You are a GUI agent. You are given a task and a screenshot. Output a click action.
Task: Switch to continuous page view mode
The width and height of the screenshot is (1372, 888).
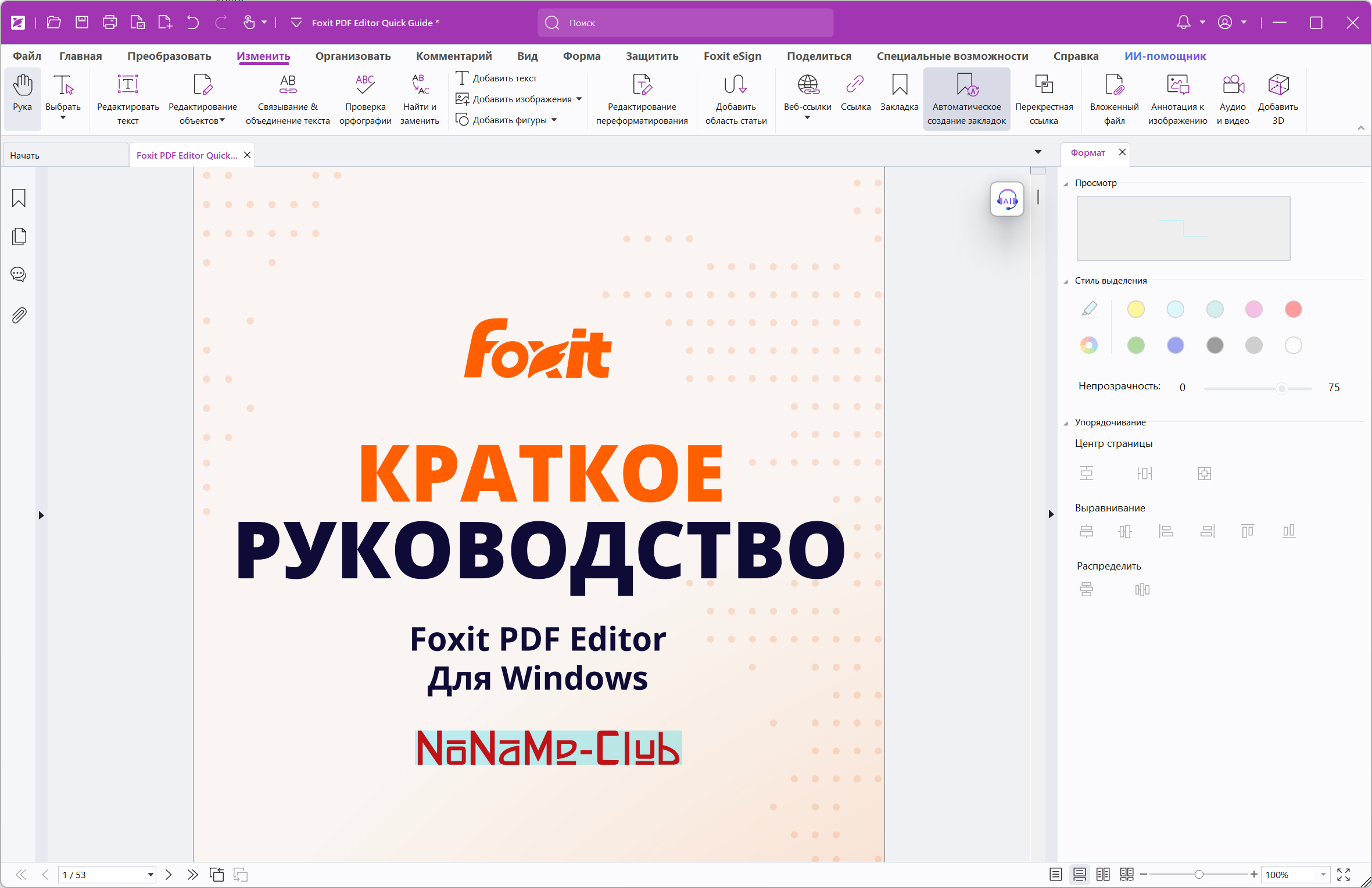(x=1079, y=874)
